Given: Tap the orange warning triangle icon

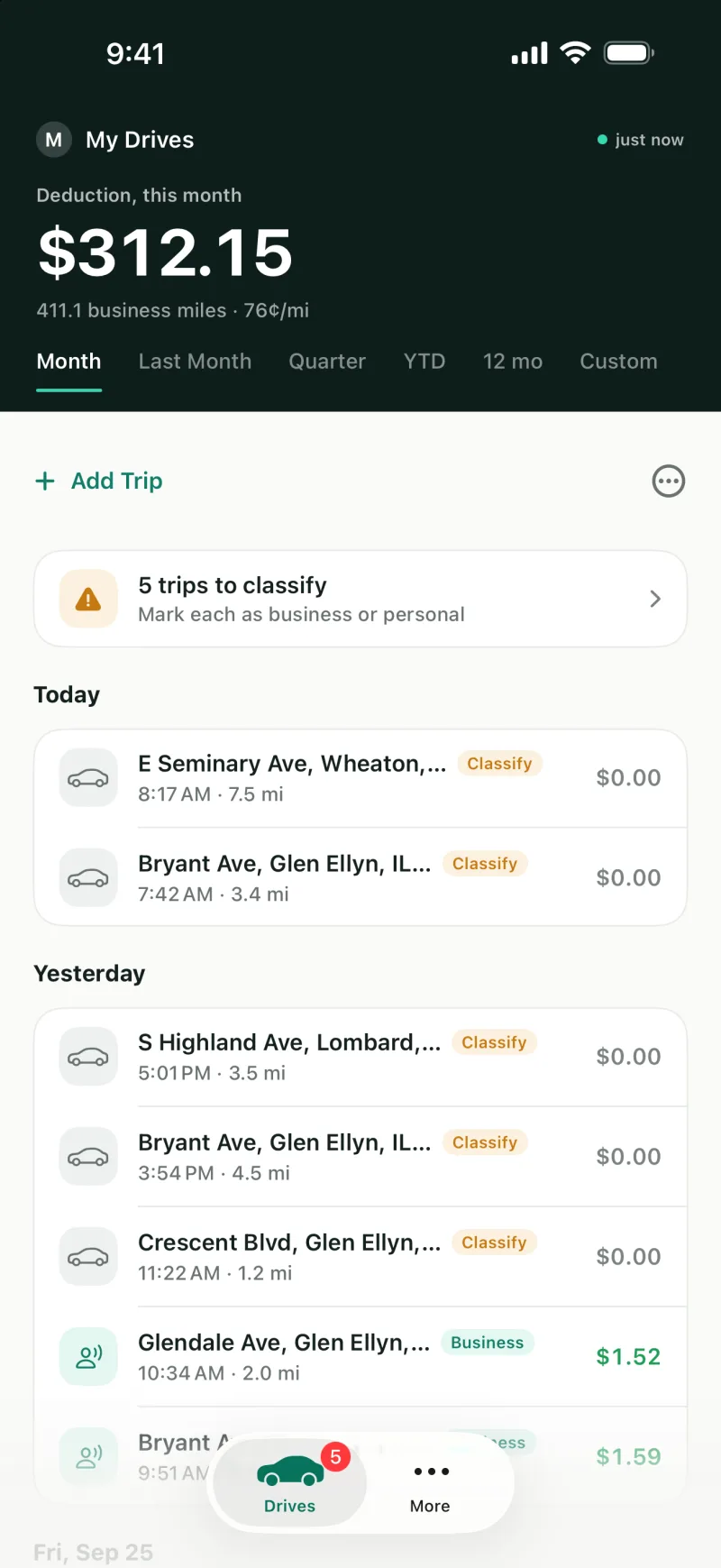Looking at the screenshot, I should pos(88,599).
